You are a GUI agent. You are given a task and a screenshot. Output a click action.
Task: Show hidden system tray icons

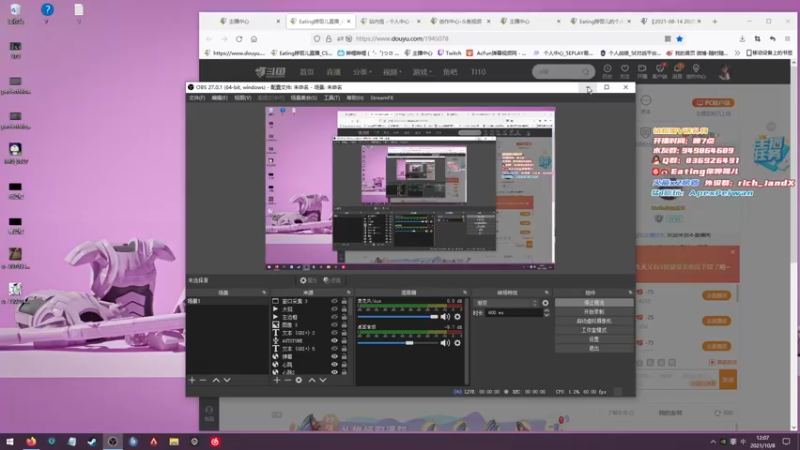tap(713, 442)
